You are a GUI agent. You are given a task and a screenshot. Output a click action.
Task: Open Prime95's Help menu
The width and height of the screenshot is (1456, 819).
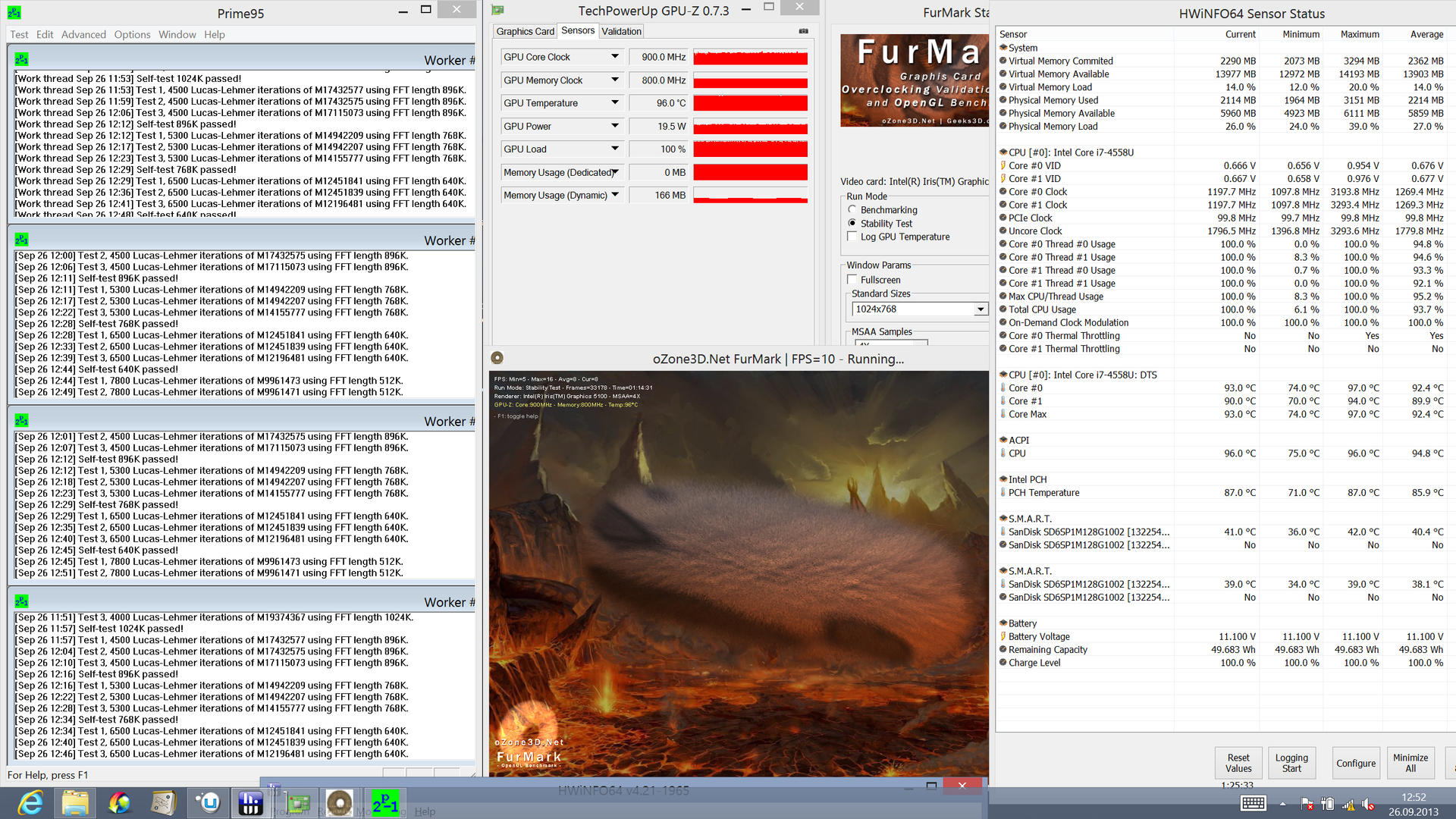coord(214,34)
